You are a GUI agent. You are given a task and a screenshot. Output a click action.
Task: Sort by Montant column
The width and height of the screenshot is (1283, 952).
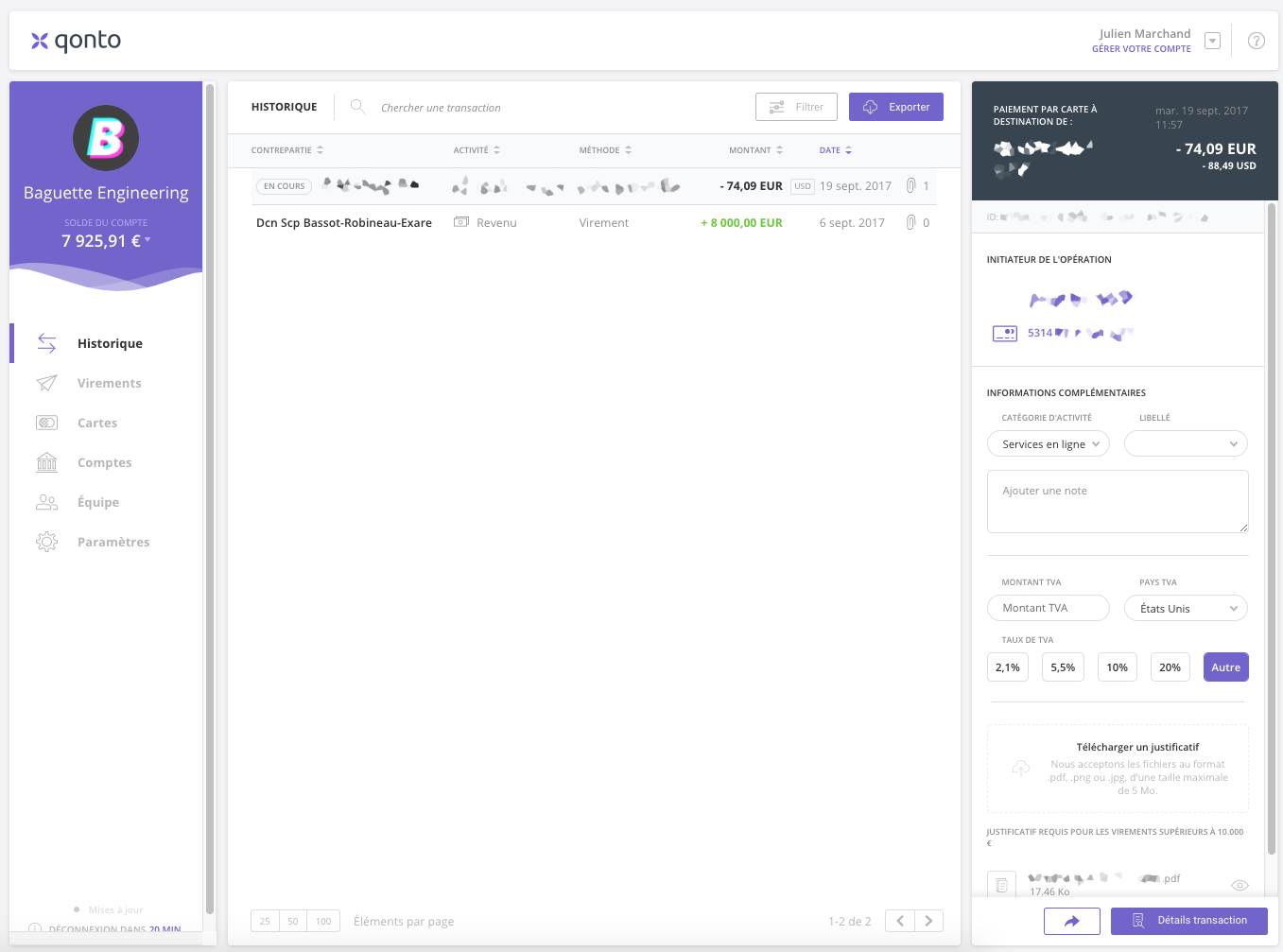pos(755,150)
